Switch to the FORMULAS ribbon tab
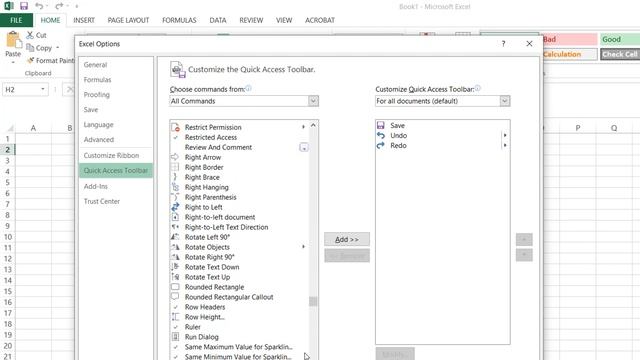 click(x=179, y=20)
